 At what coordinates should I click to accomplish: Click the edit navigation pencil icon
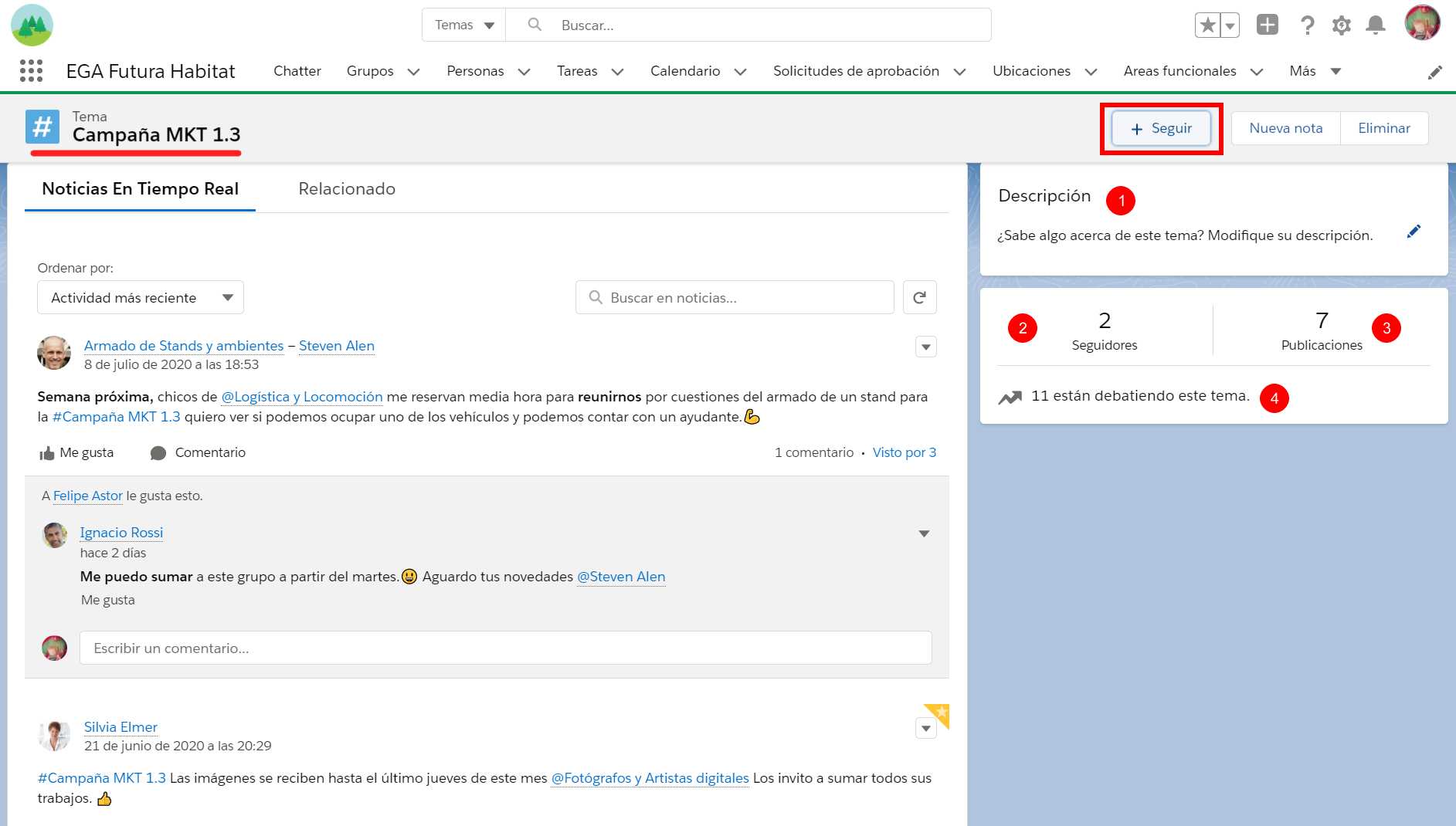1435,72
